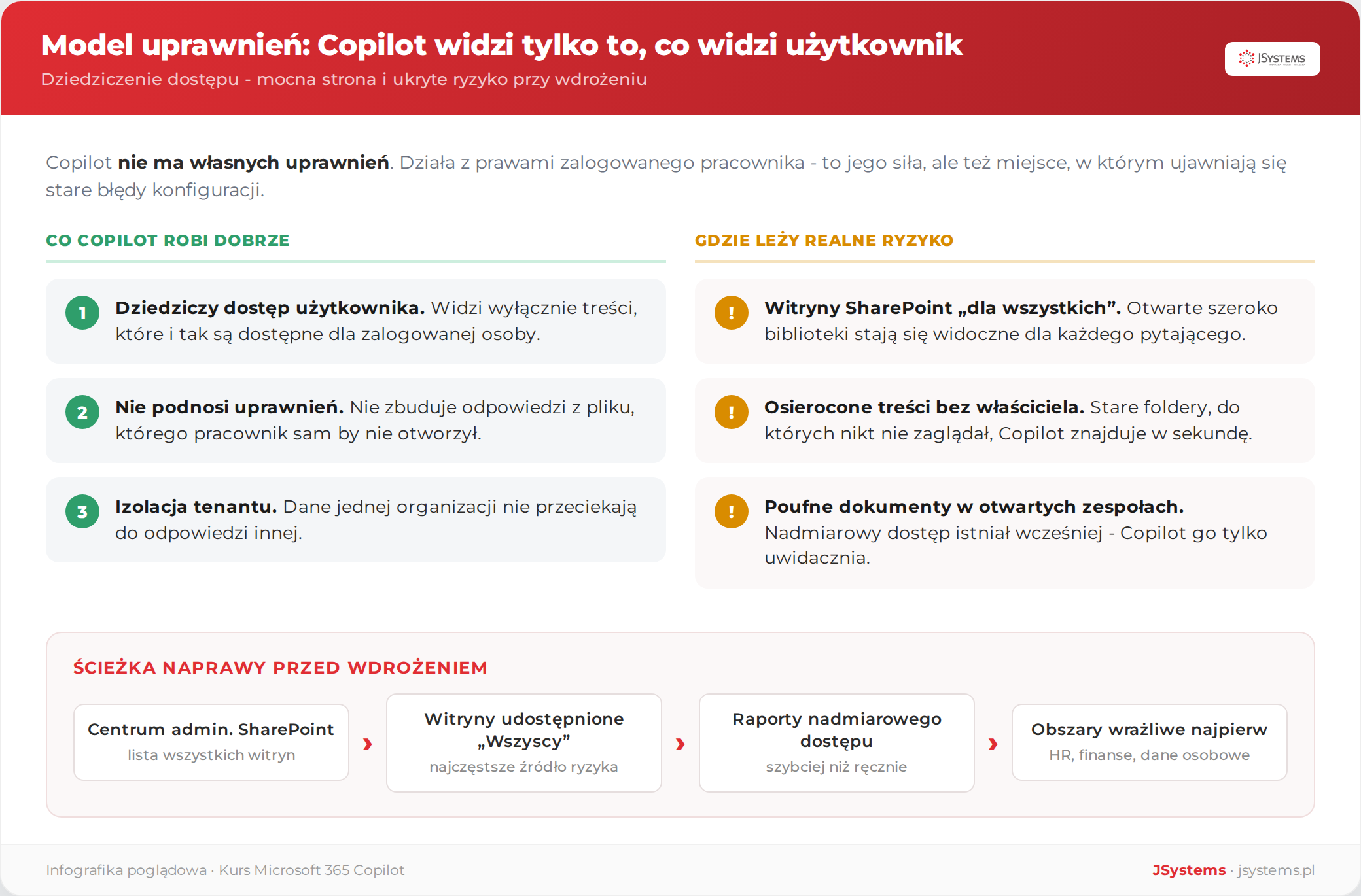Image resolution: width=1361 pixels, height=896 pixels.
Task: Click the warning icon beside Witryny SharePoint
Action: (x=732, y=313)
